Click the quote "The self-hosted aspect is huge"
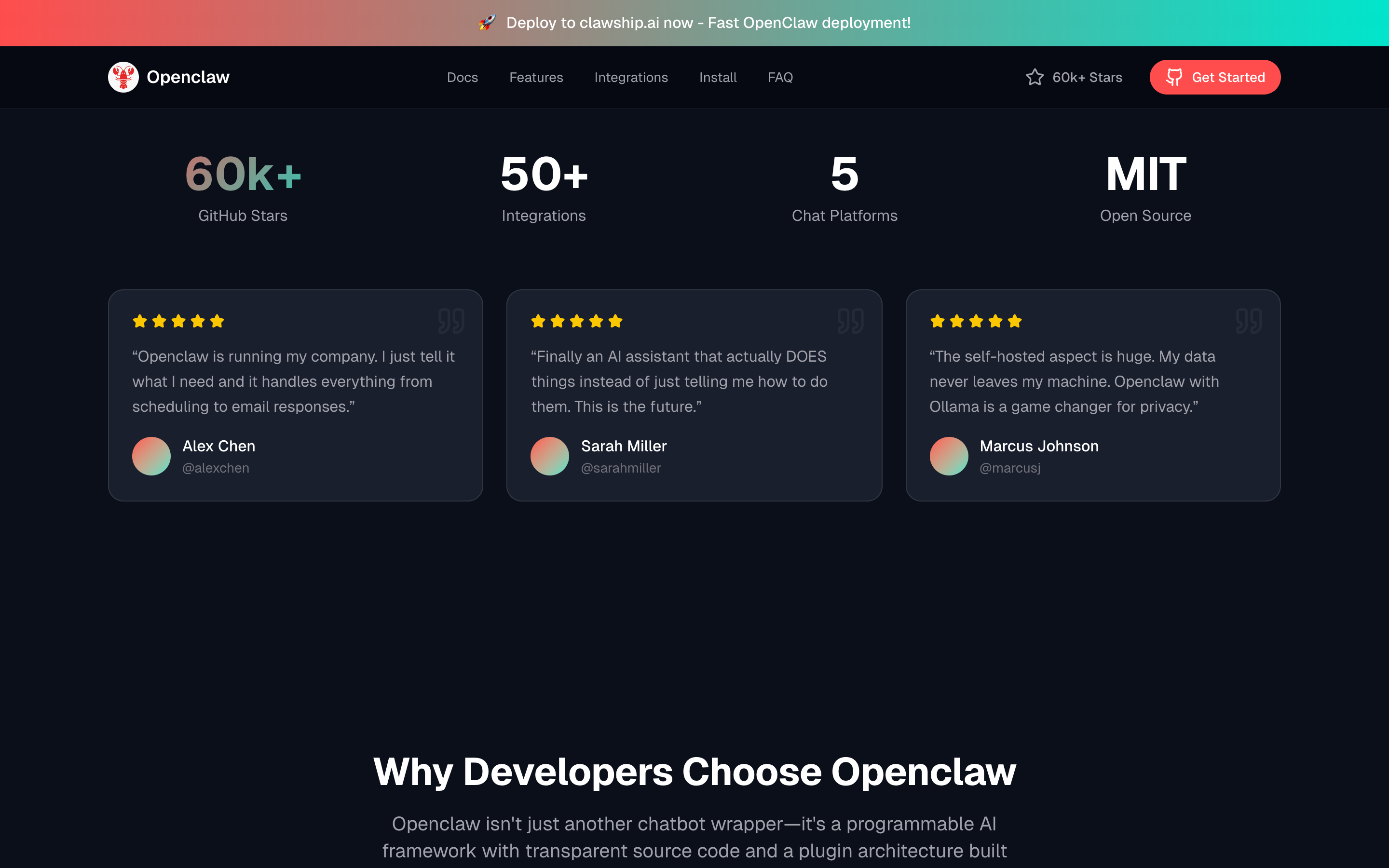The width and height of the screenshot is (1389, 868). [1075, 381]
